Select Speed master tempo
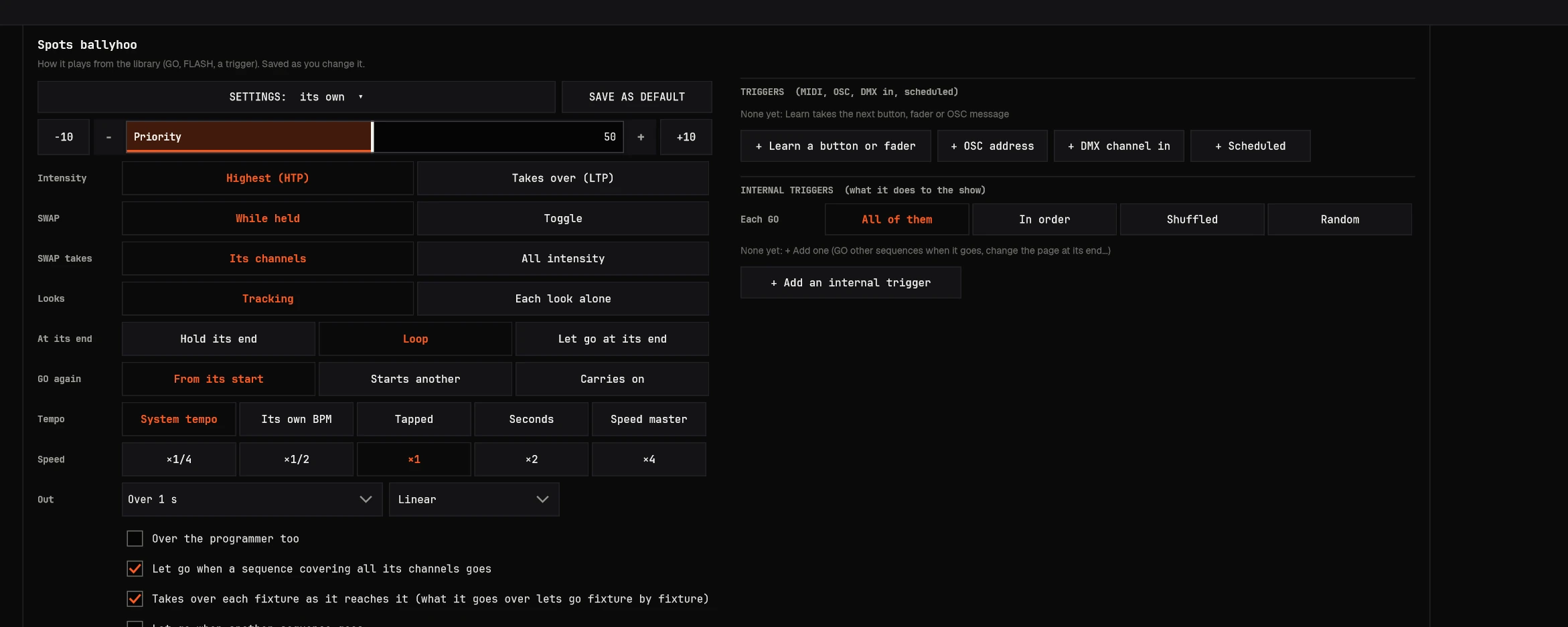The height and width of the screenshot is (627, 1568). [x=649, y=419]
